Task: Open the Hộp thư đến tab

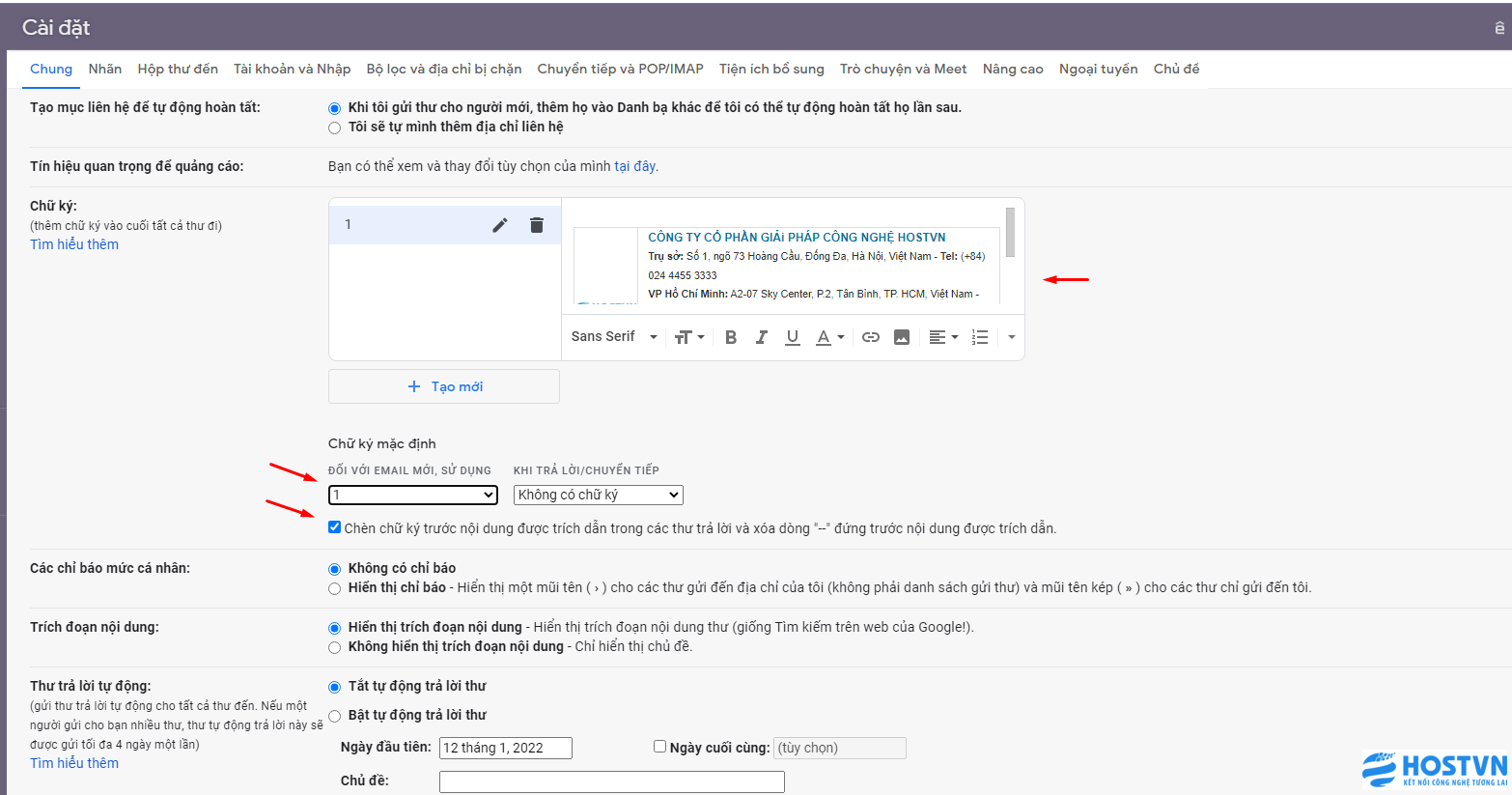Action: [178, 69]
